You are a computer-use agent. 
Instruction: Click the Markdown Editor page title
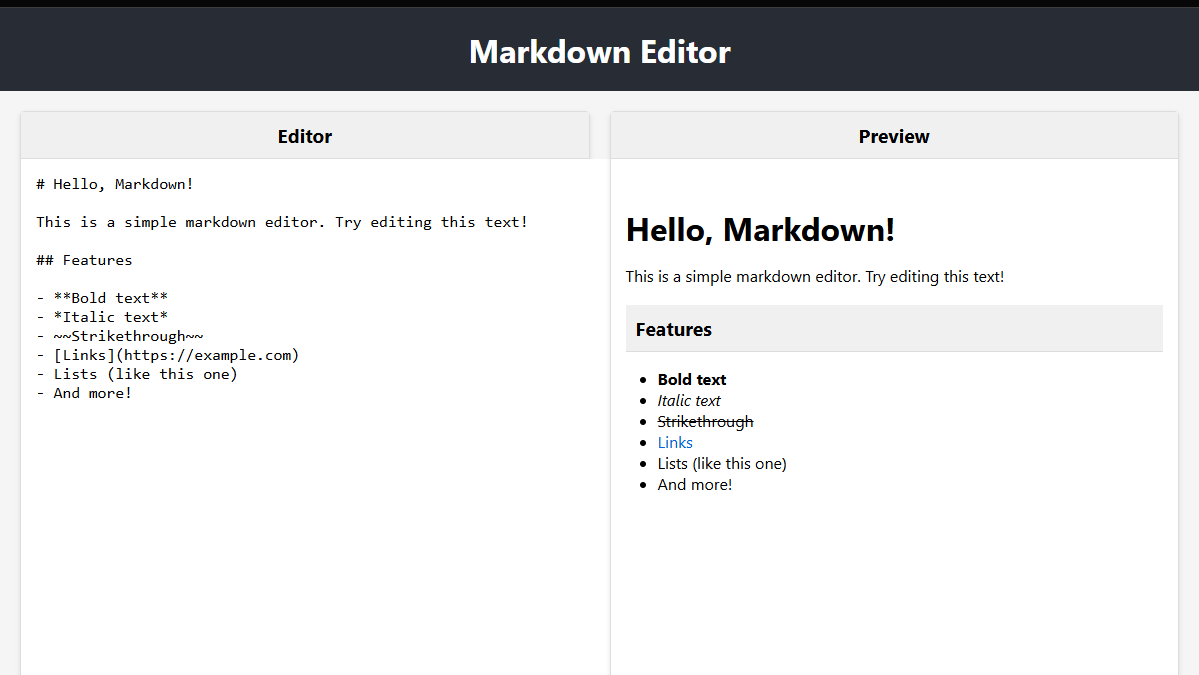pyautogui.click(x=599, y=51)
